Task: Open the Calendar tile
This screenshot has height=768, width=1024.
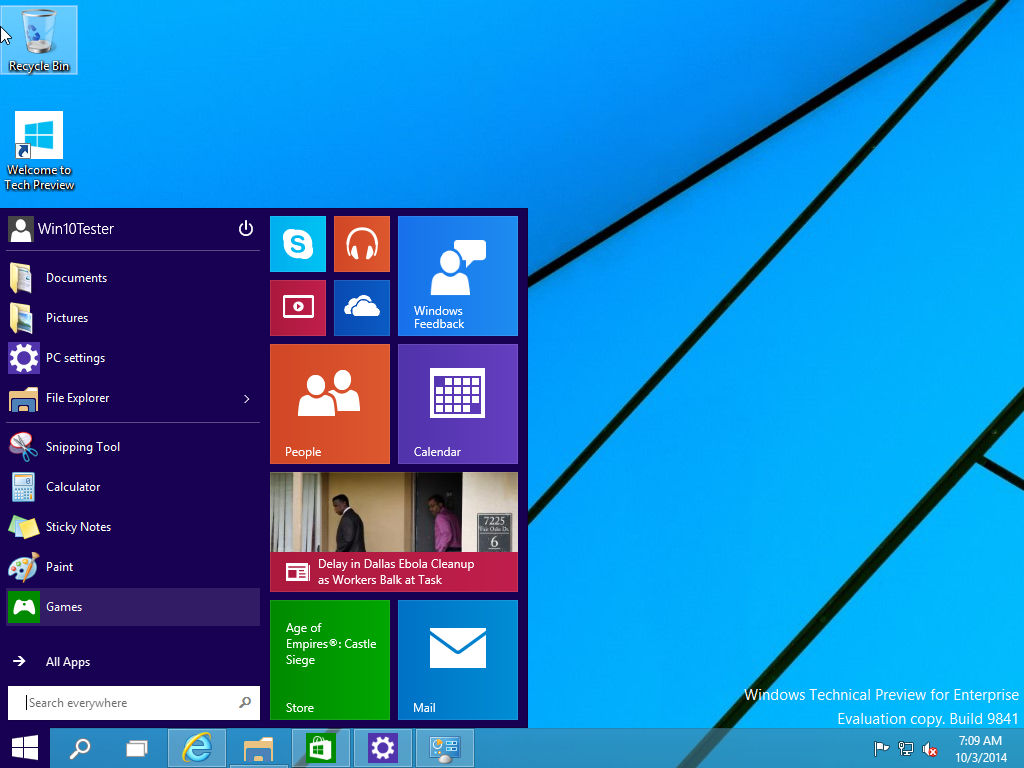Action: click(x=457, y=403)
